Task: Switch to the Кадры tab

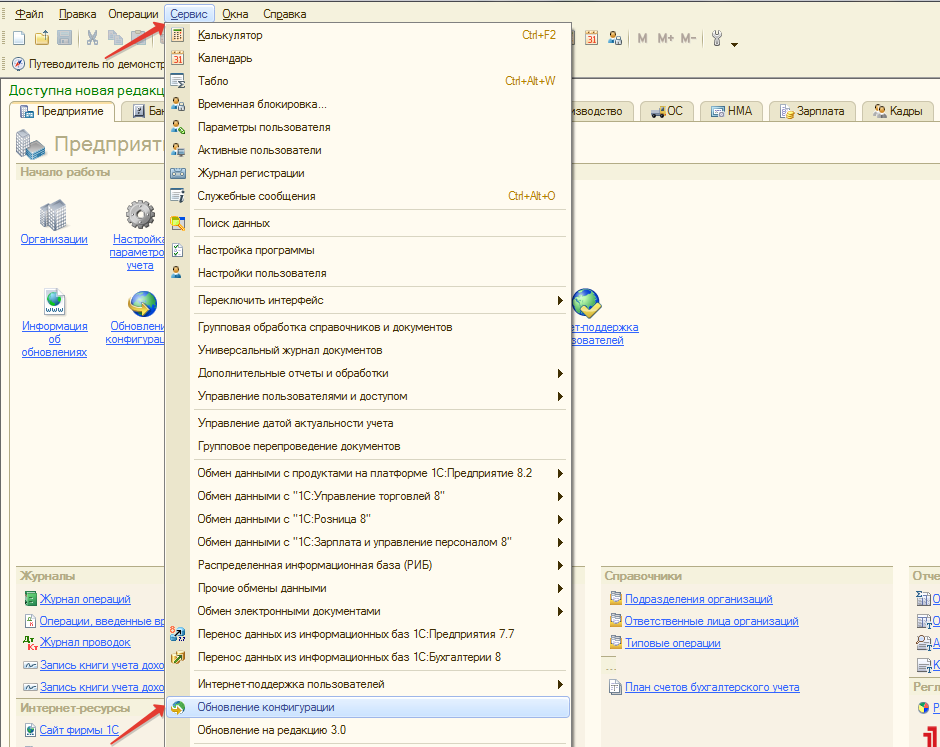Action: [892, 111]
